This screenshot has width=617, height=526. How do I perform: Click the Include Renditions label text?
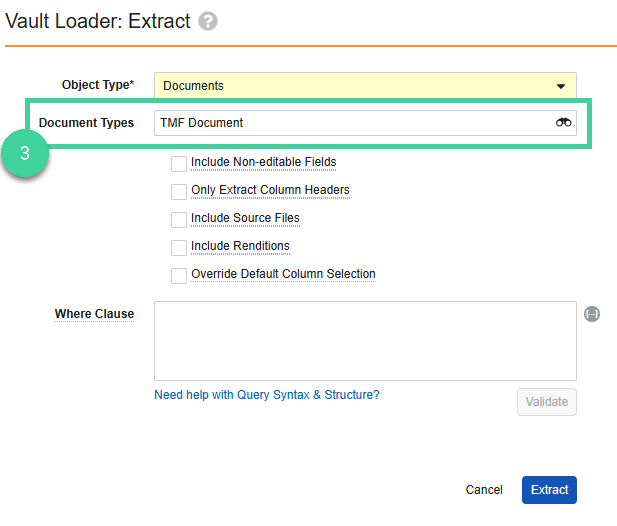click(240, 246)
